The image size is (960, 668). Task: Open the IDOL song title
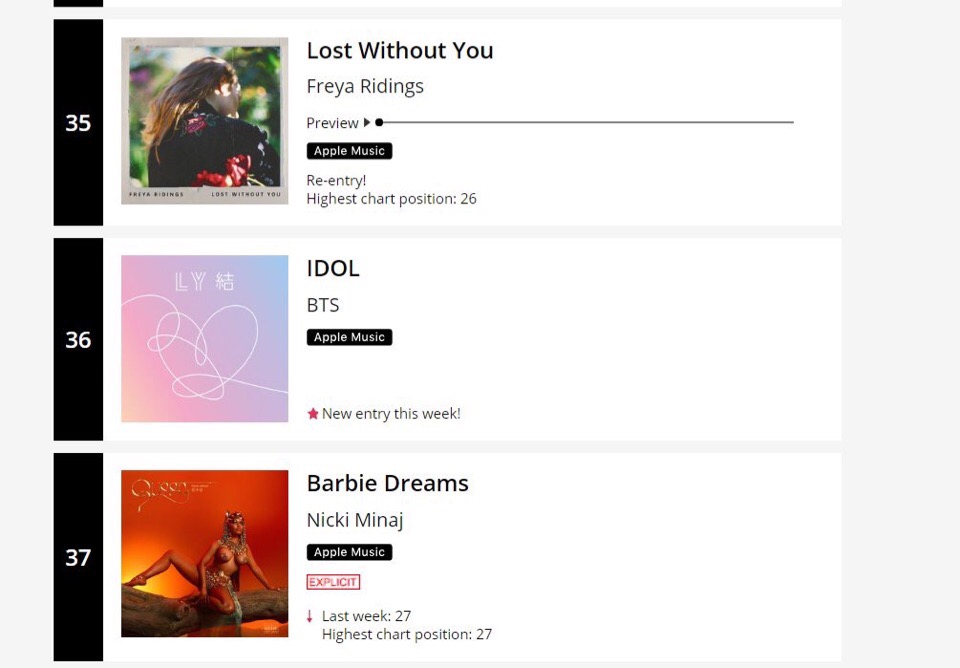pyautogui.click(x=333, y=268)
